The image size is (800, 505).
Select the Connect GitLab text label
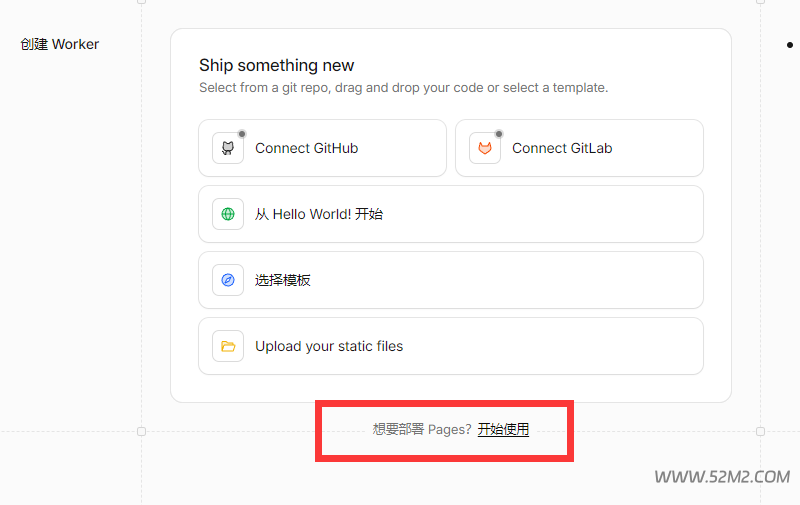click(562, 148)
